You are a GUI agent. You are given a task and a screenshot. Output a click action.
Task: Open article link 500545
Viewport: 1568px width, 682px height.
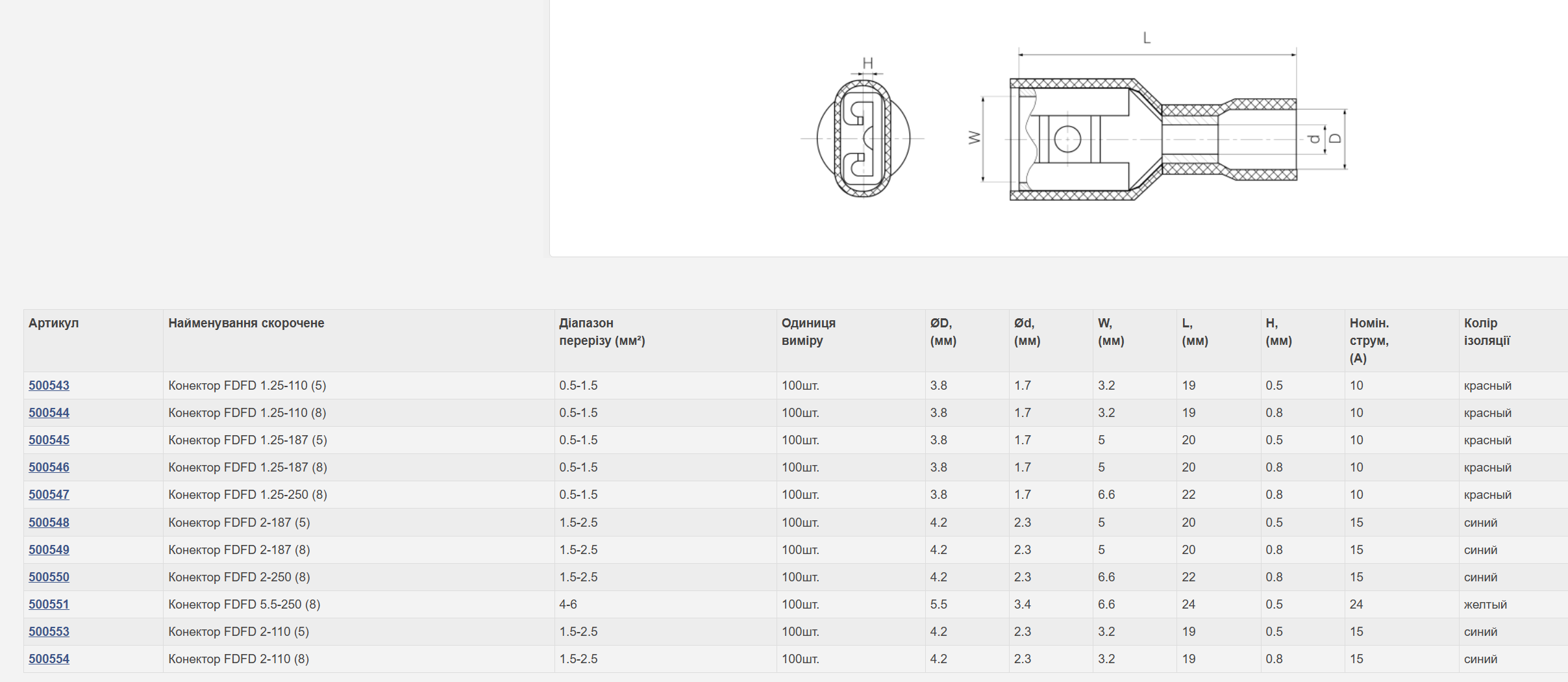click(49, 440)
